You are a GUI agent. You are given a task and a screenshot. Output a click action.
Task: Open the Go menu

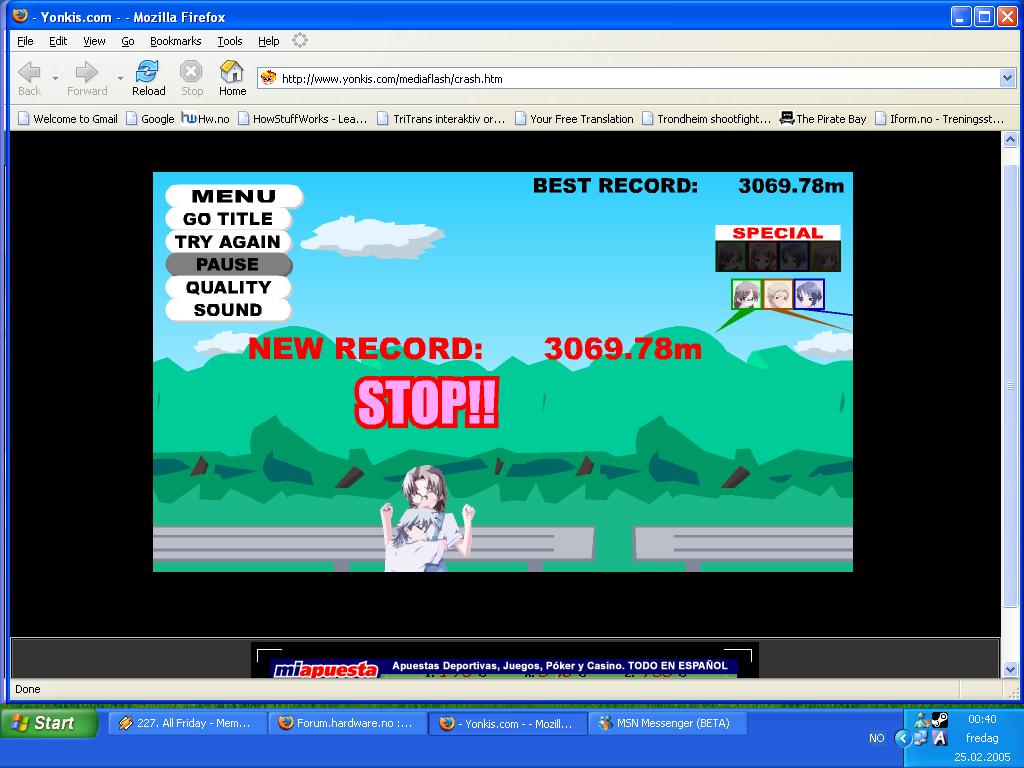pos(128,41)
